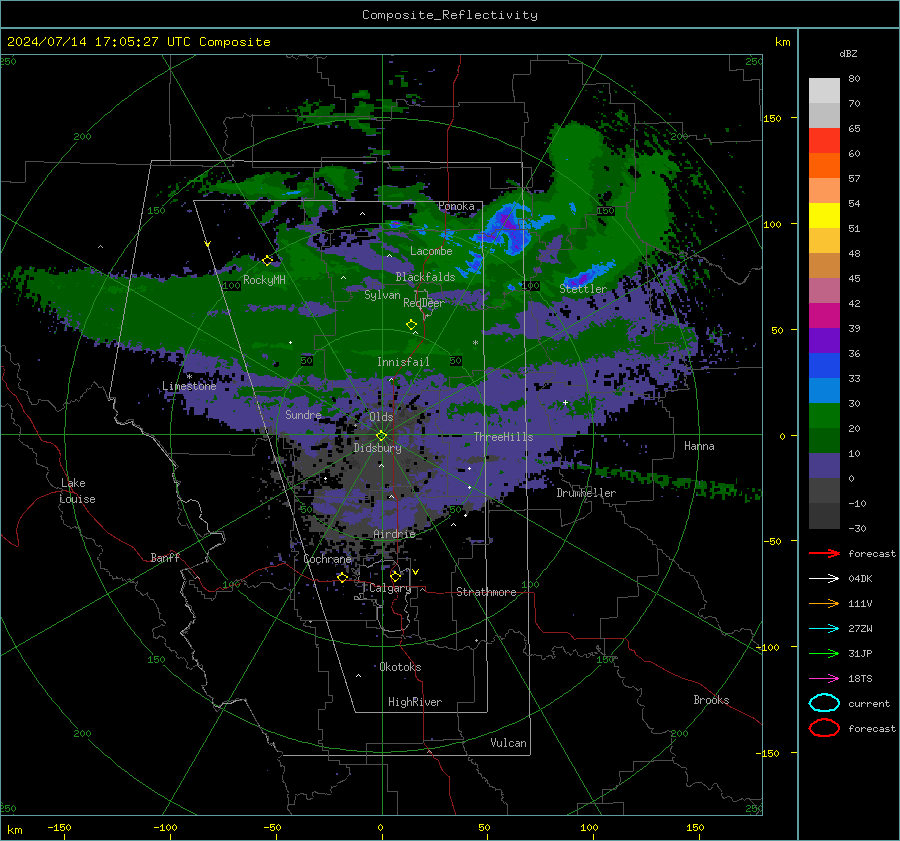The image size is (900, 841).
Task: Click the Didsbury city label
Action: point(377,448)
